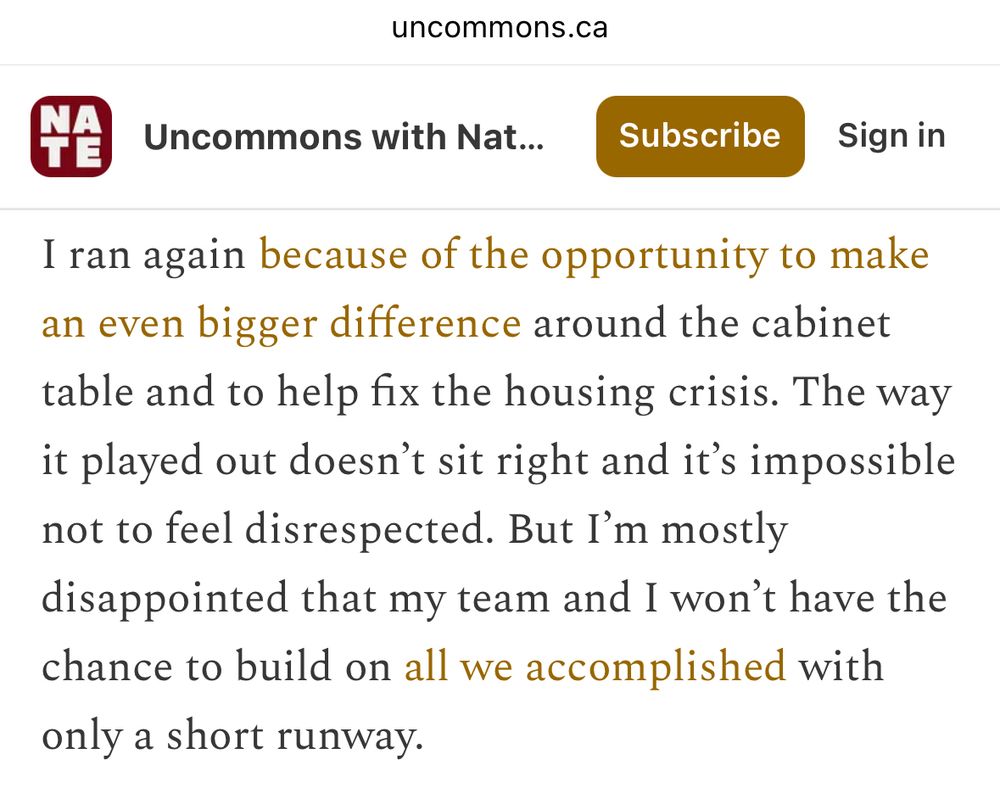This screenshot has width=1000, height=804.
Task: Click the phrase 'played out' in the text
Action: coord(179,461)
